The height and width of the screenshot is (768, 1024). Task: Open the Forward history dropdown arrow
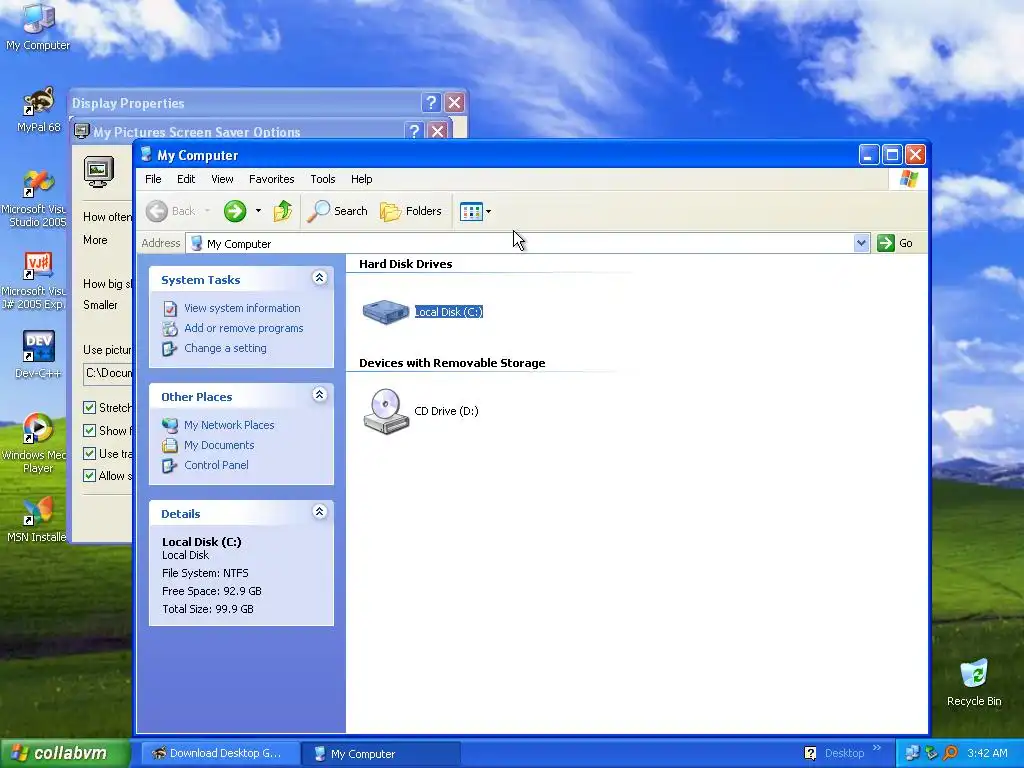click(x=259, y=211)
